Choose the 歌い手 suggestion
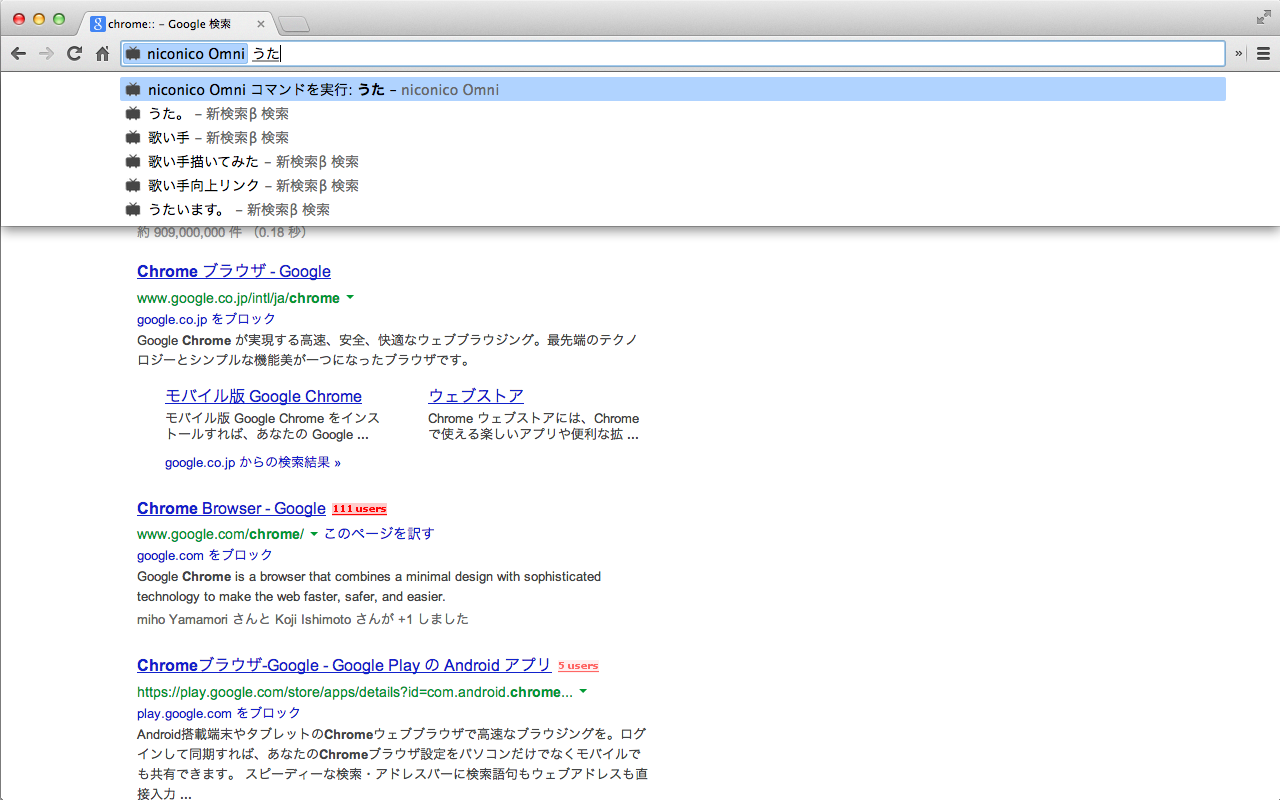The height and width of the screenshot is (800, 1280). point(673,138)
